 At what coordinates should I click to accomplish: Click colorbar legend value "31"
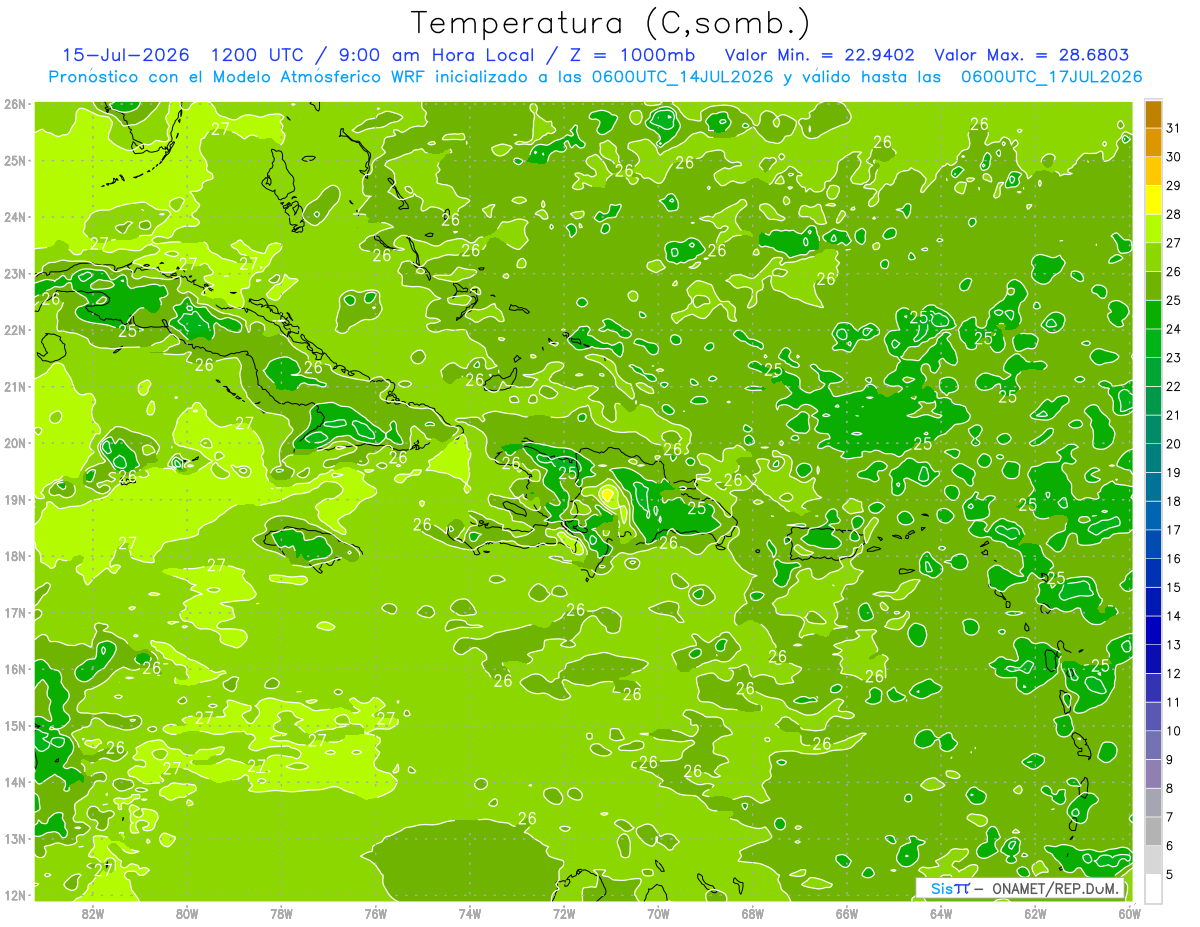tap(1174, 128)
